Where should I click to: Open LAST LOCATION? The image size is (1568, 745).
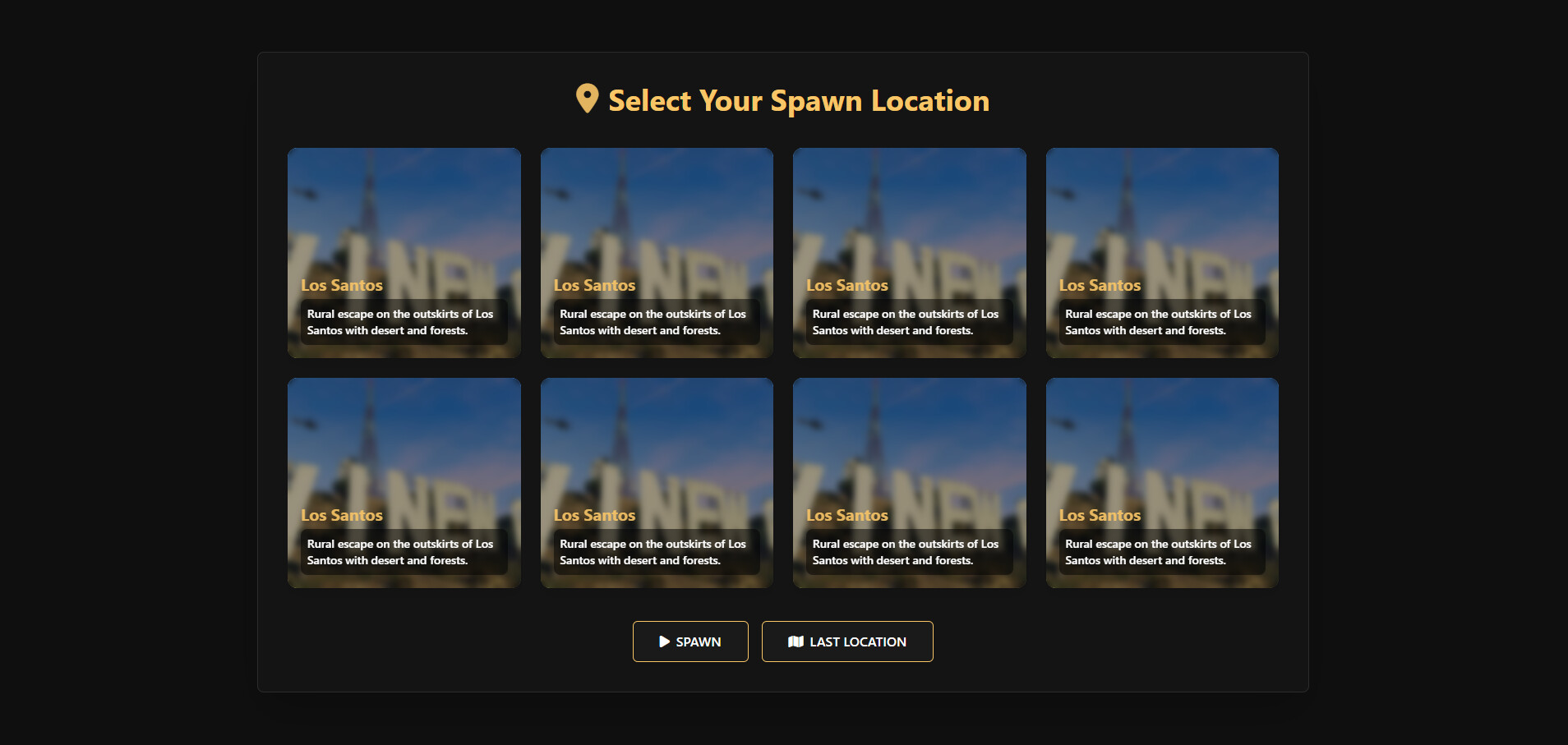(847, 642)
